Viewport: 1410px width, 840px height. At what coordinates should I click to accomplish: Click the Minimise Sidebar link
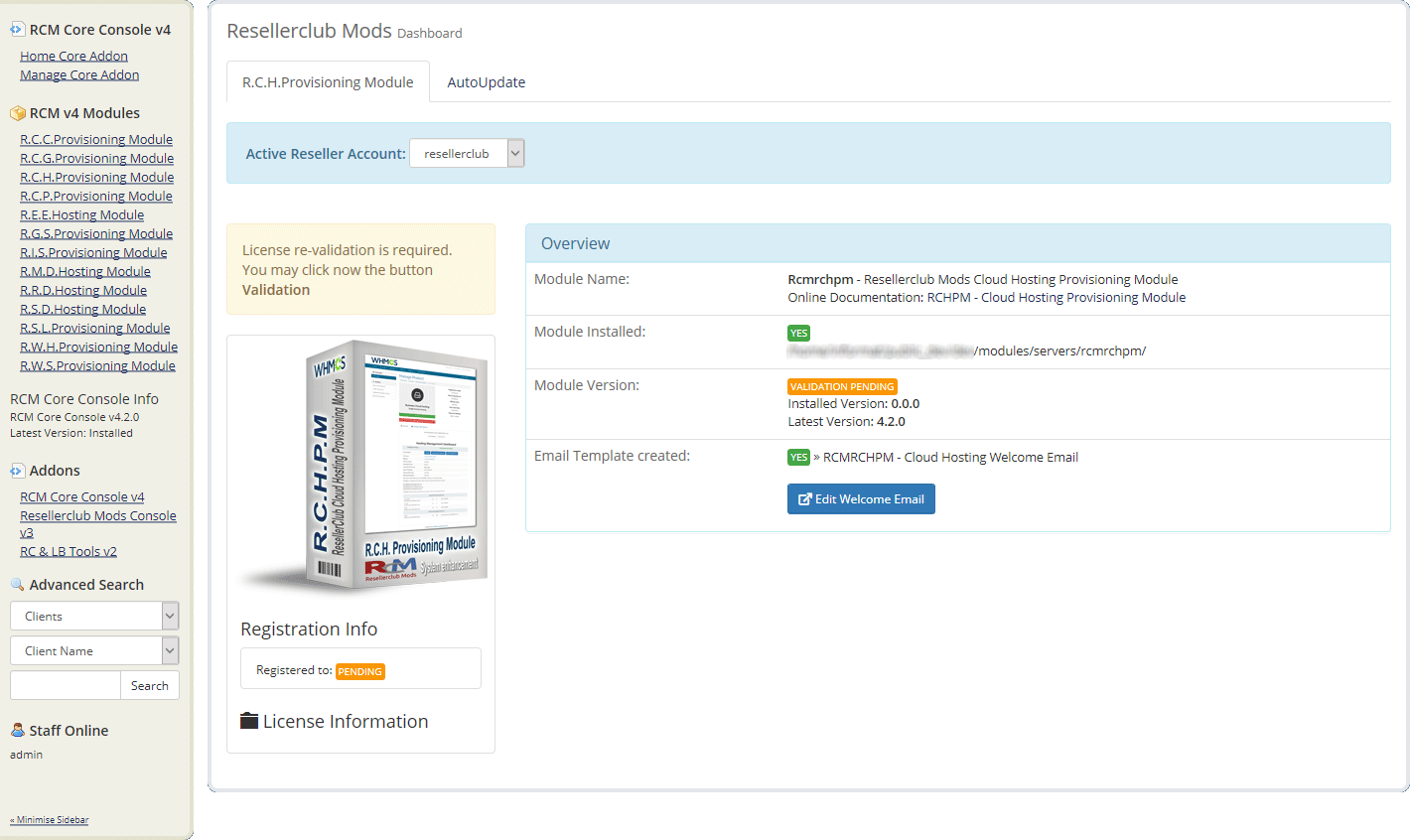pyautogui.click(x=50, y=820)
